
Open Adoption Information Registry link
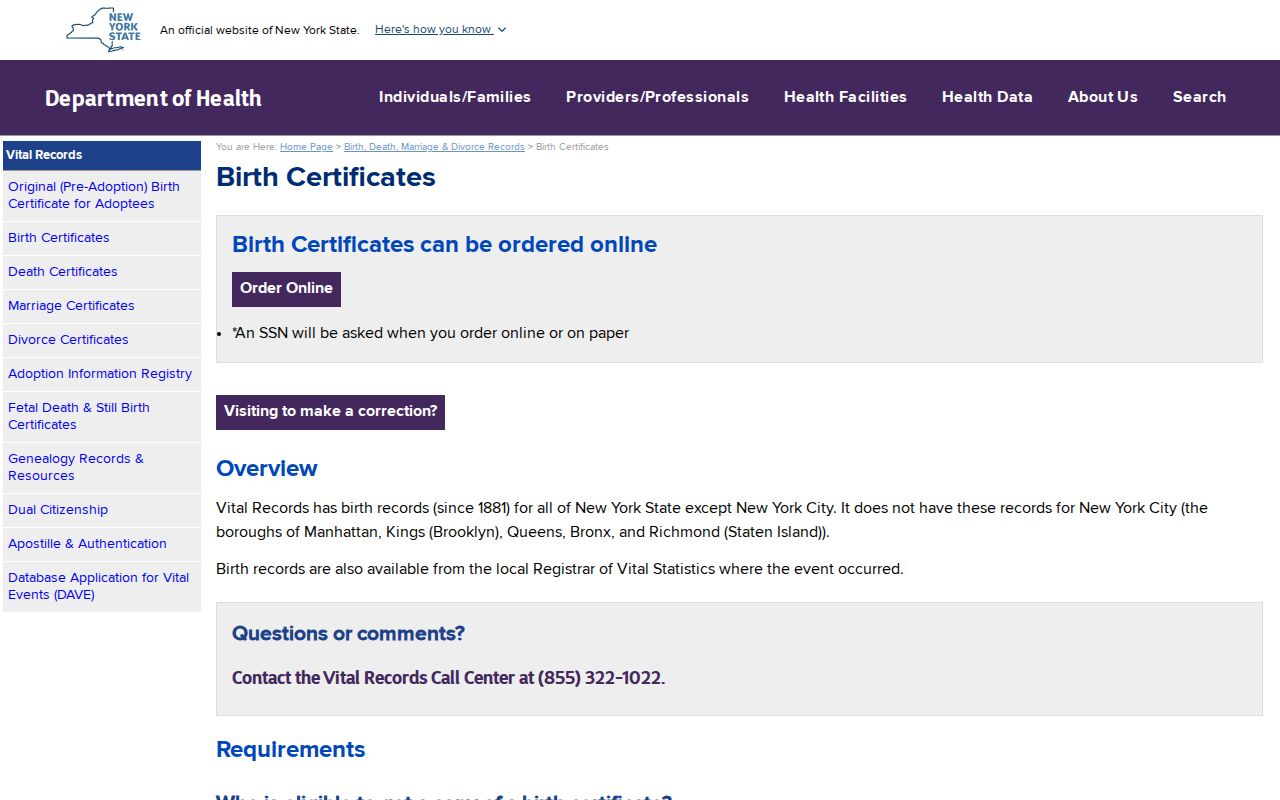coord(102,374)
